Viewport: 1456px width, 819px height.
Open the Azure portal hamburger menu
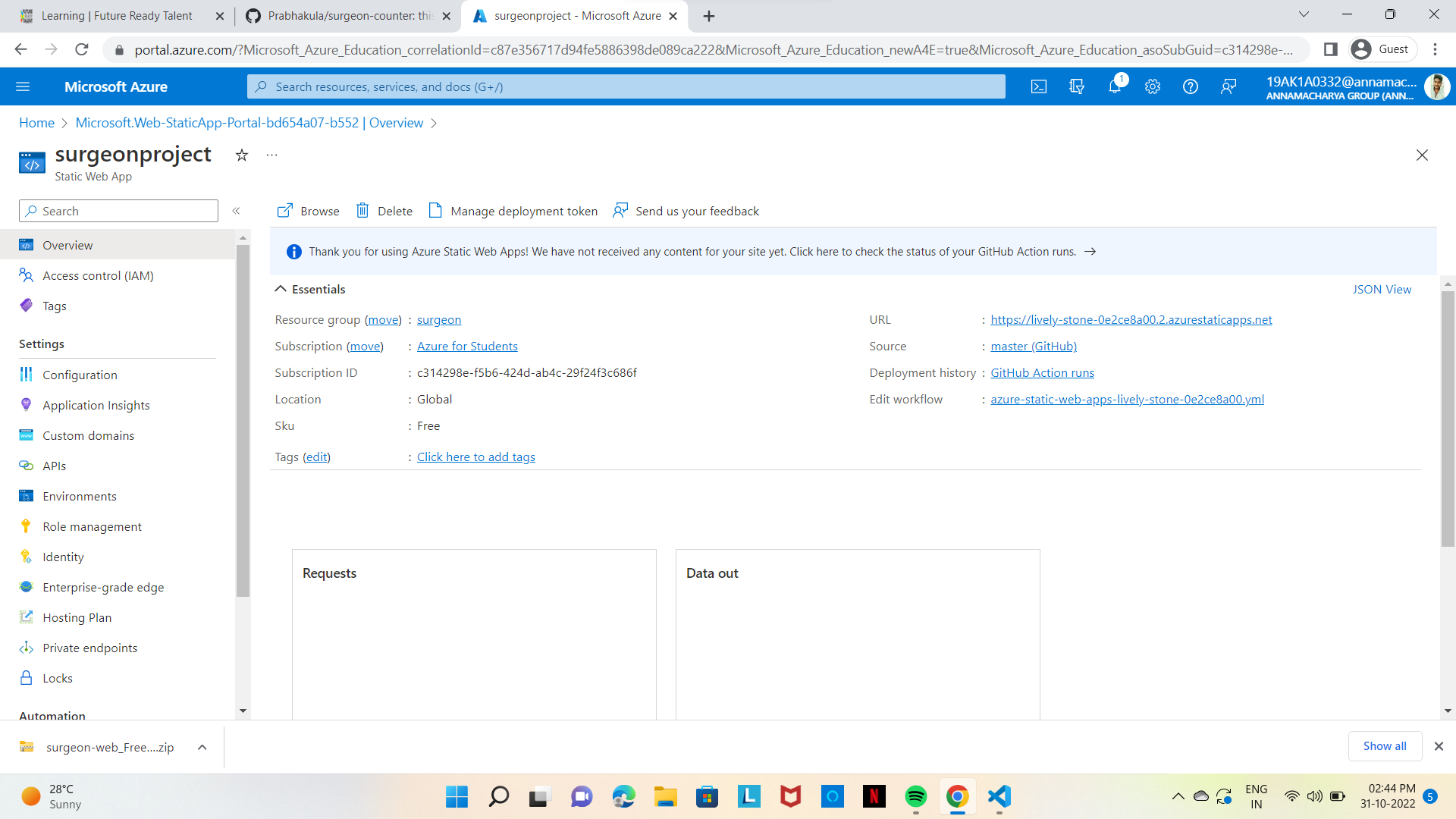23,86
